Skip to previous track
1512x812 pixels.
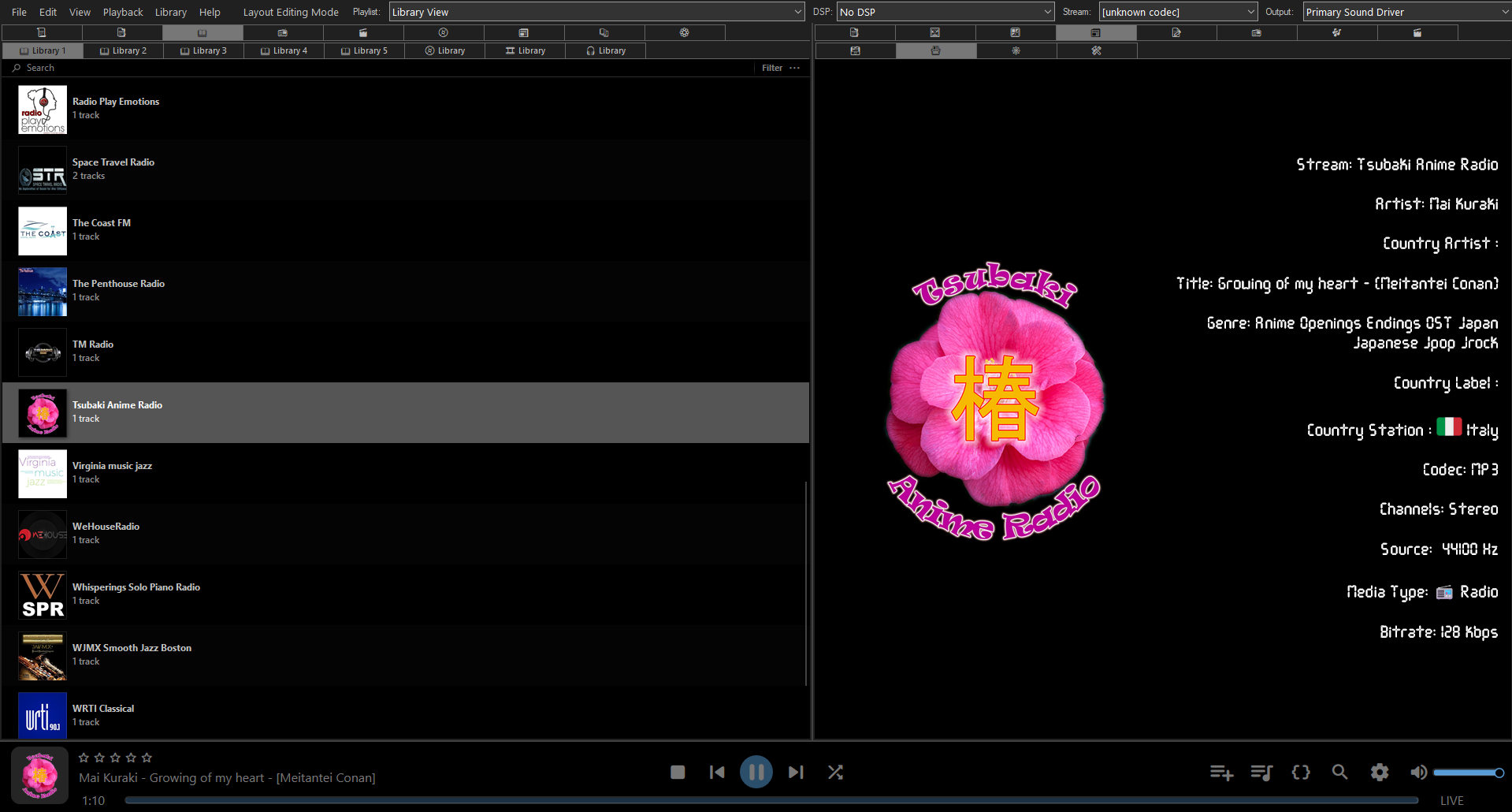pos(717,772)
